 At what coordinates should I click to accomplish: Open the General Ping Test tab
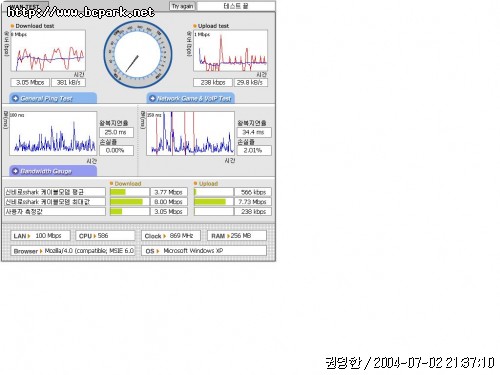53,98
